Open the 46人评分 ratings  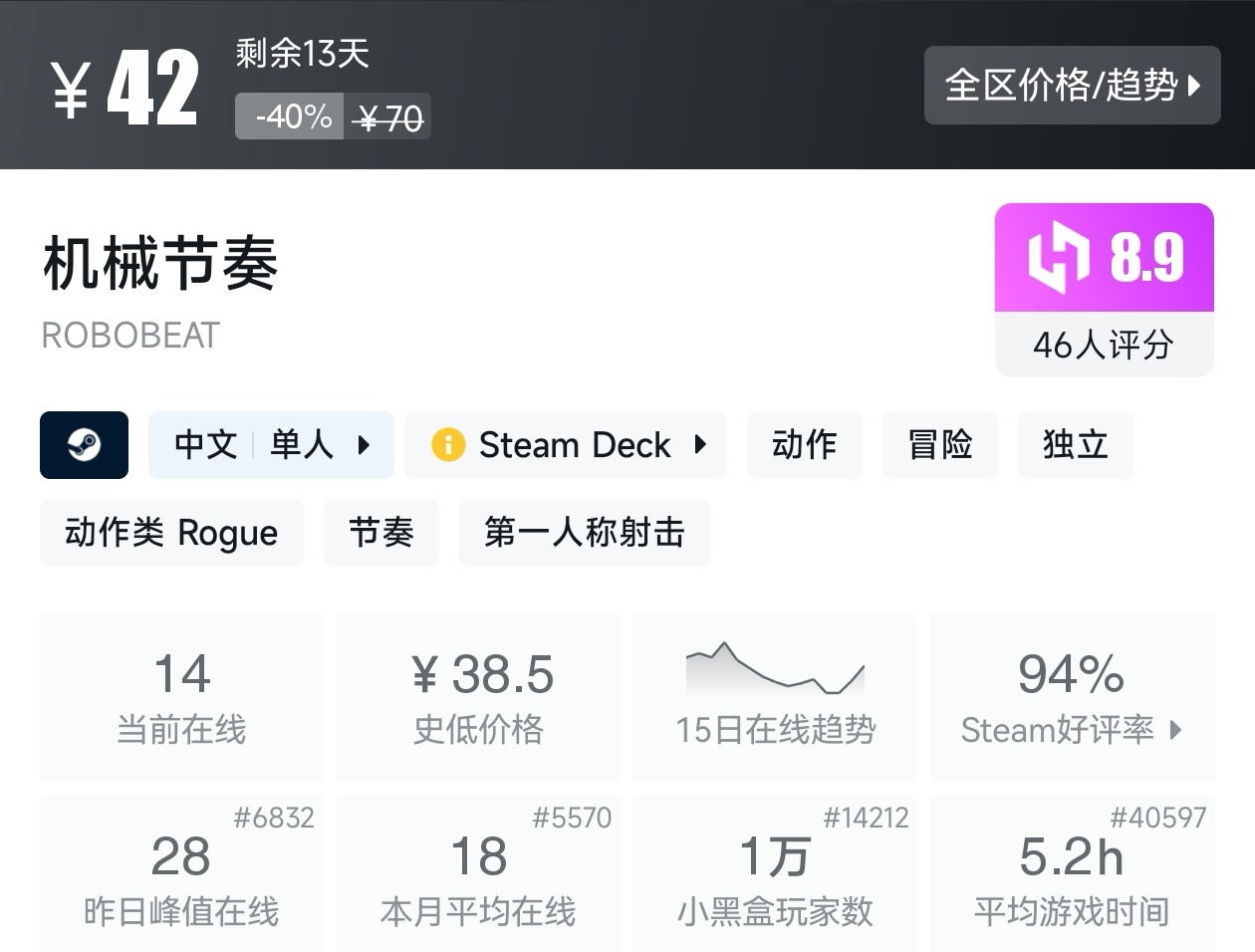point(1104,345)
